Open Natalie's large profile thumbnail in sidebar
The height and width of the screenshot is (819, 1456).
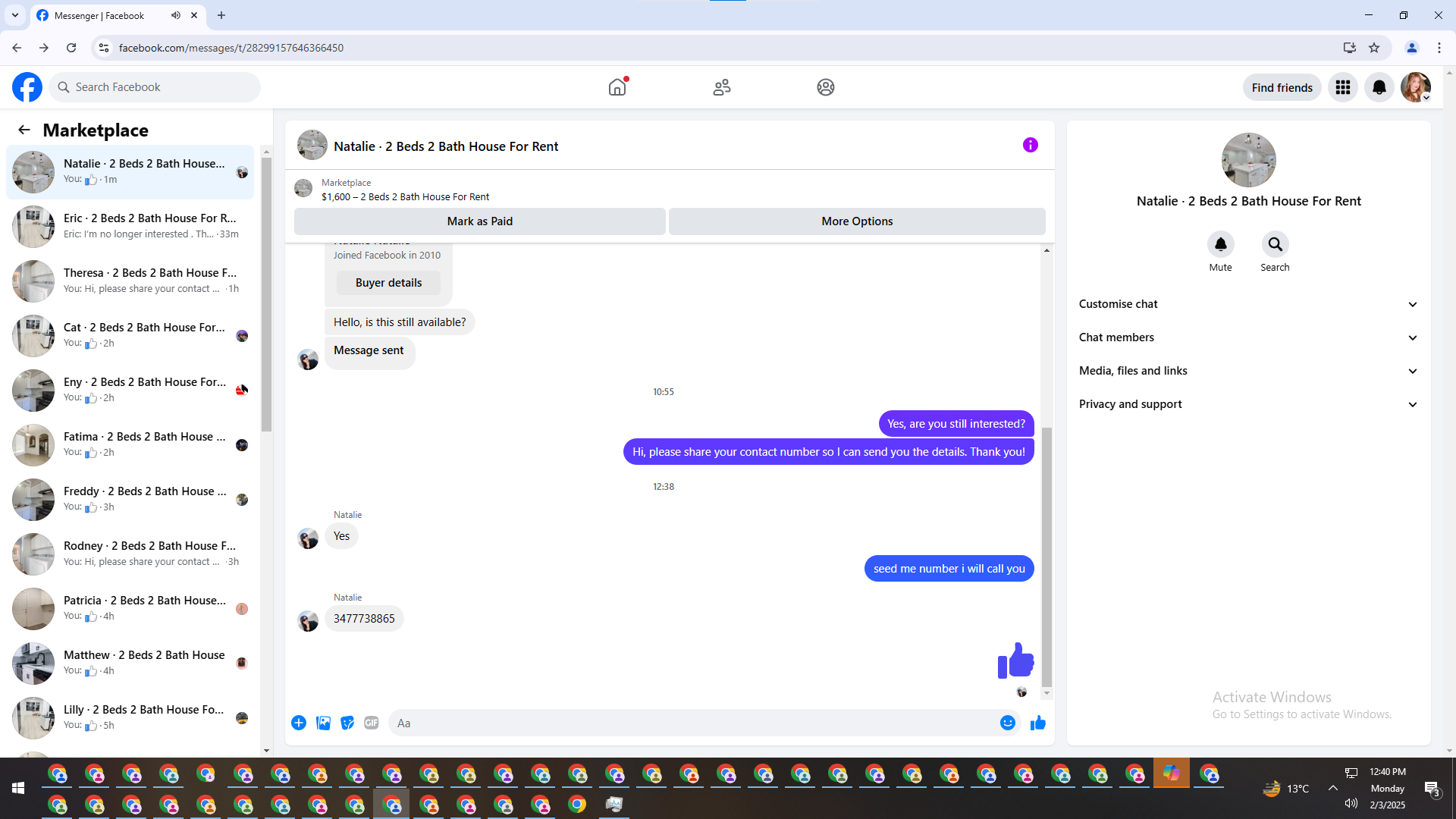(1249, 160)
